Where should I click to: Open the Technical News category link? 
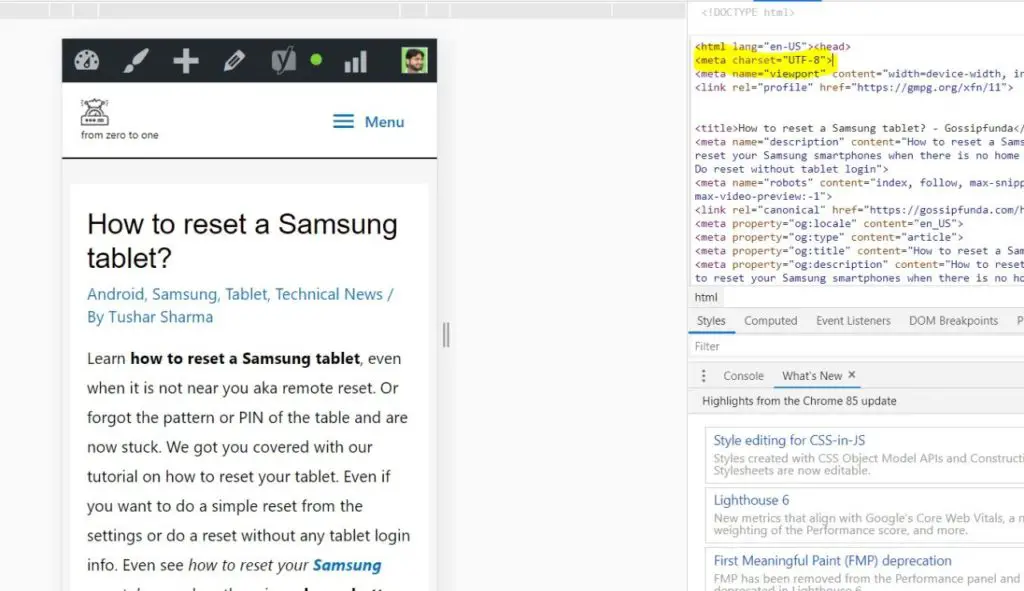[328, 294]
